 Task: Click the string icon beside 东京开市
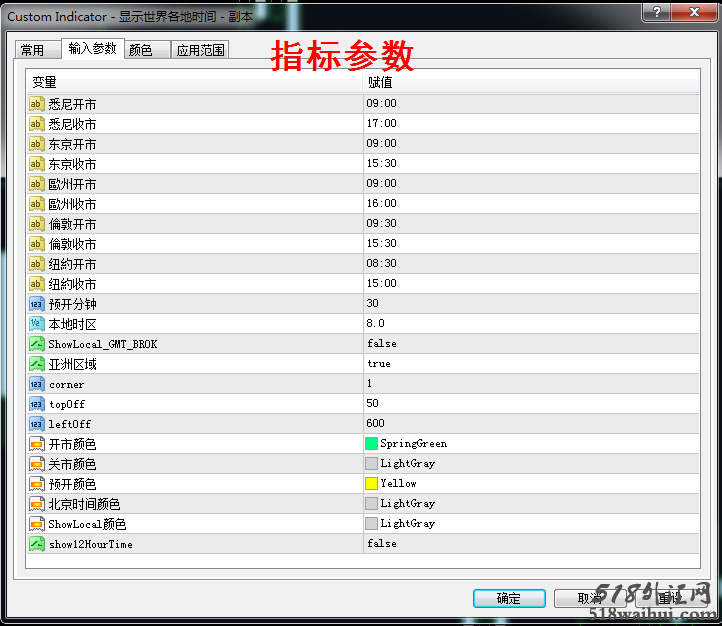pyautogui.click(x=36, y=144)
